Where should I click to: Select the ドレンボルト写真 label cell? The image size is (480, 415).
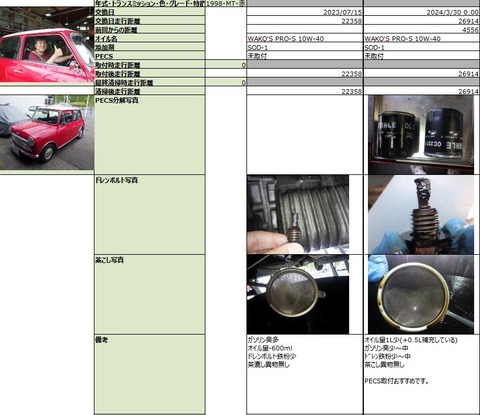[x=150, y=215]
